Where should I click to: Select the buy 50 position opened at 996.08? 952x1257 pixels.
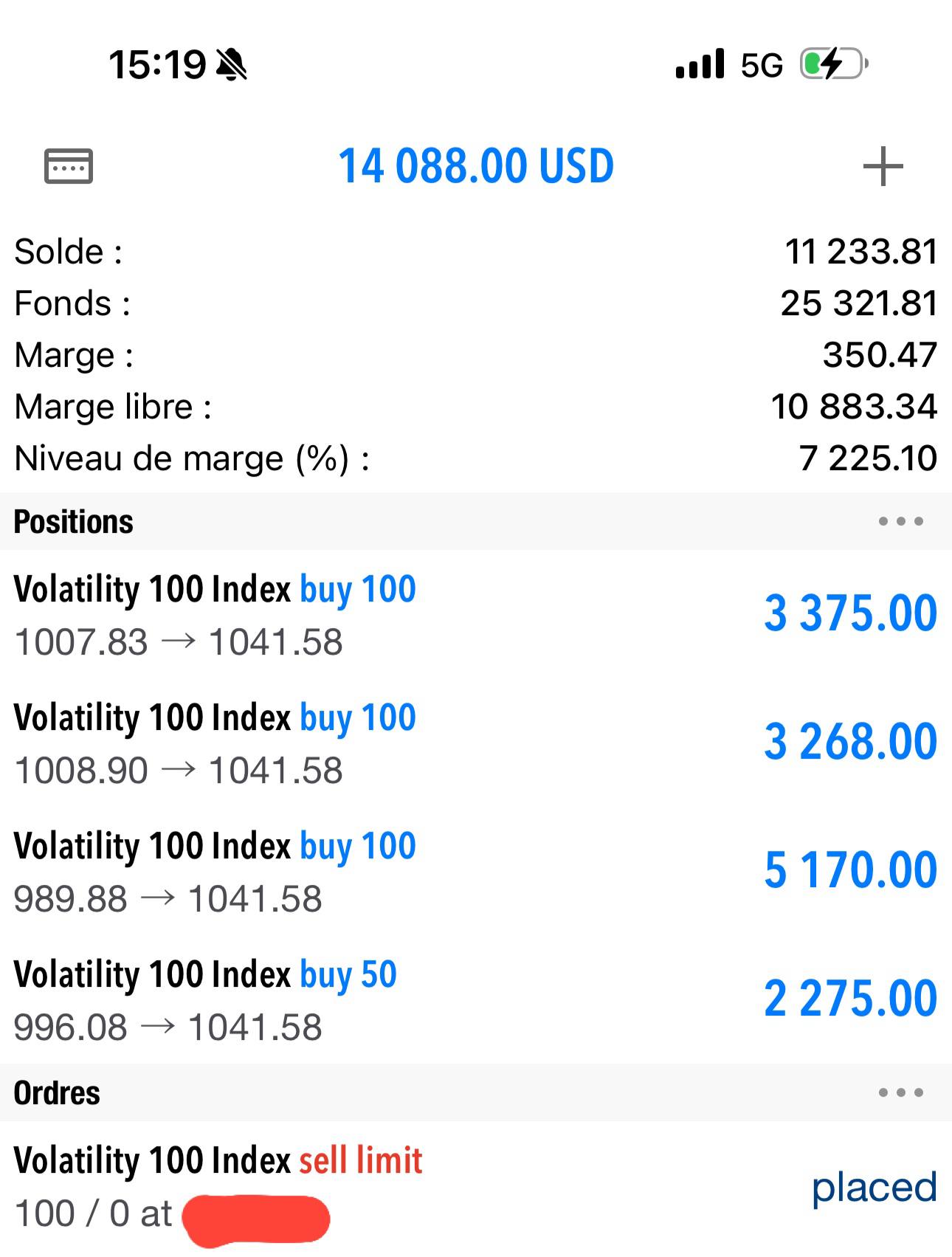pos(476,999)
